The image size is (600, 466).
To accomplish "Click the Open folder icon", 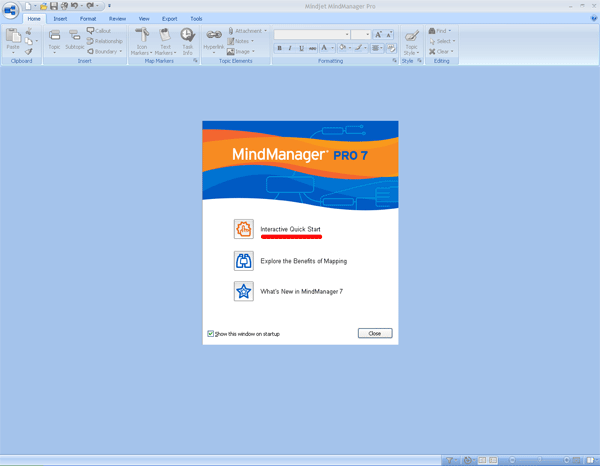I will [44, 6].
